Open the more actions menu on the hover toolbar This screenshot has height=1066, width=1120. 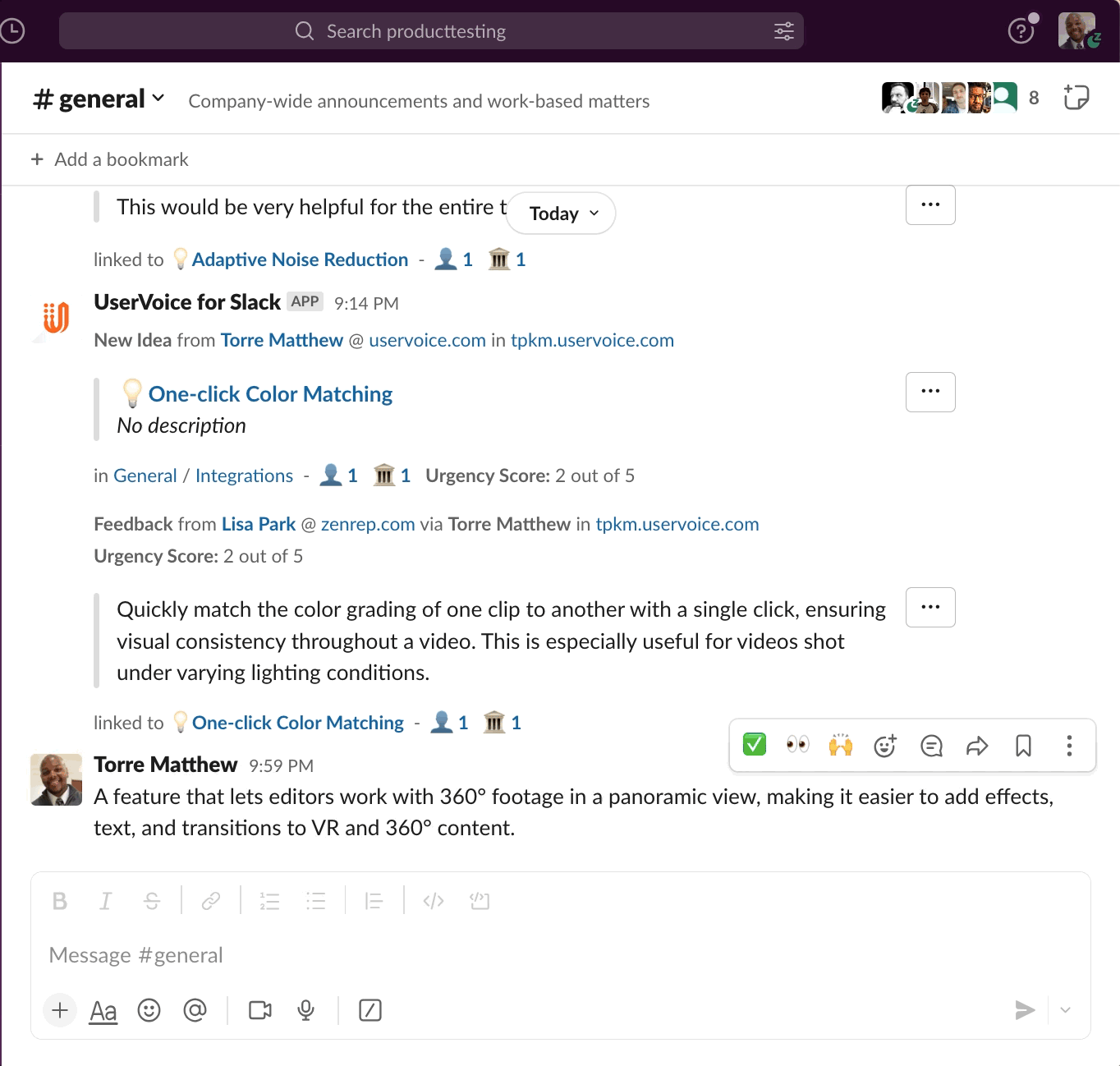coord(1069,746)
